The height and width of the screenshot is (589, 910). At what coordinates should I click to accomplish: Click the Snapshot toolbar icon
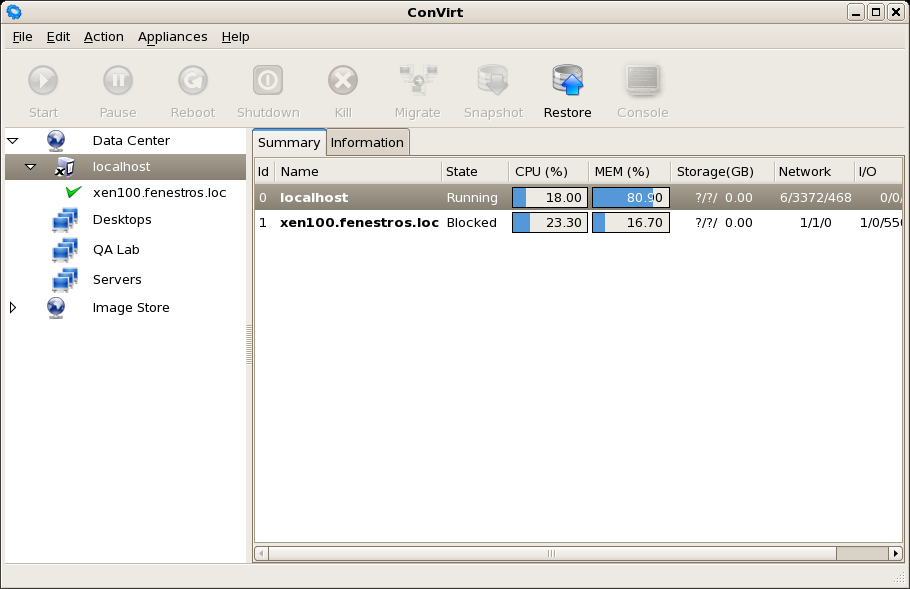click(493, 81)
